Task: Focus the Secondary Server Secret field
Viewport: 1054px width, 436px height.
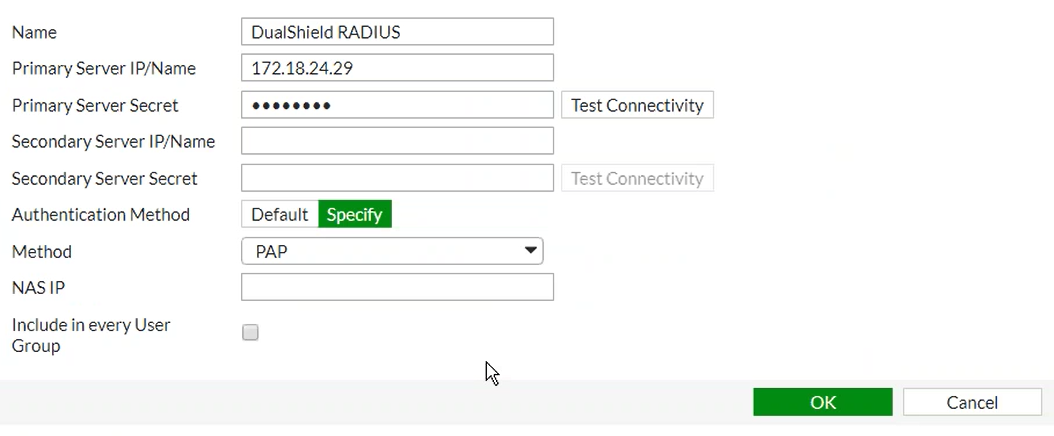Action: (x=397, y=178)
